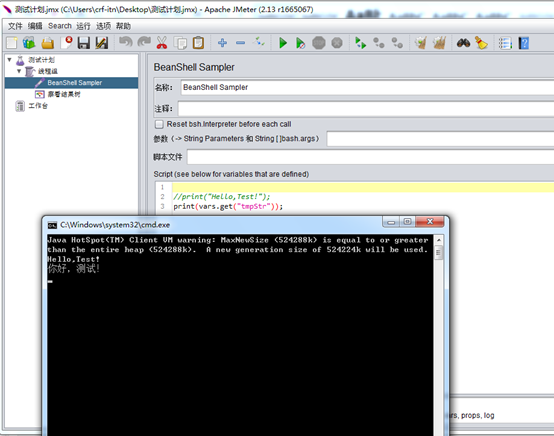
Task: Select 工作台 workbench node
Action: click(x=38, y=106)
